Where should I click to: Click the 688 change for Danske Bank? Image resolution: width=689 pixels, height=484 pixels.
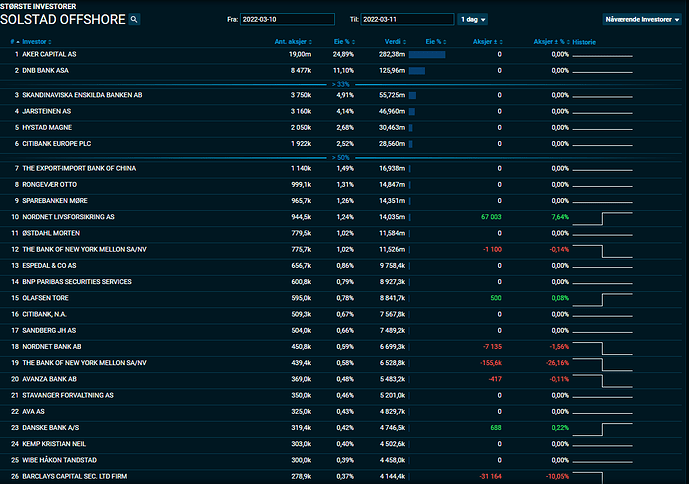pos(496,428)
